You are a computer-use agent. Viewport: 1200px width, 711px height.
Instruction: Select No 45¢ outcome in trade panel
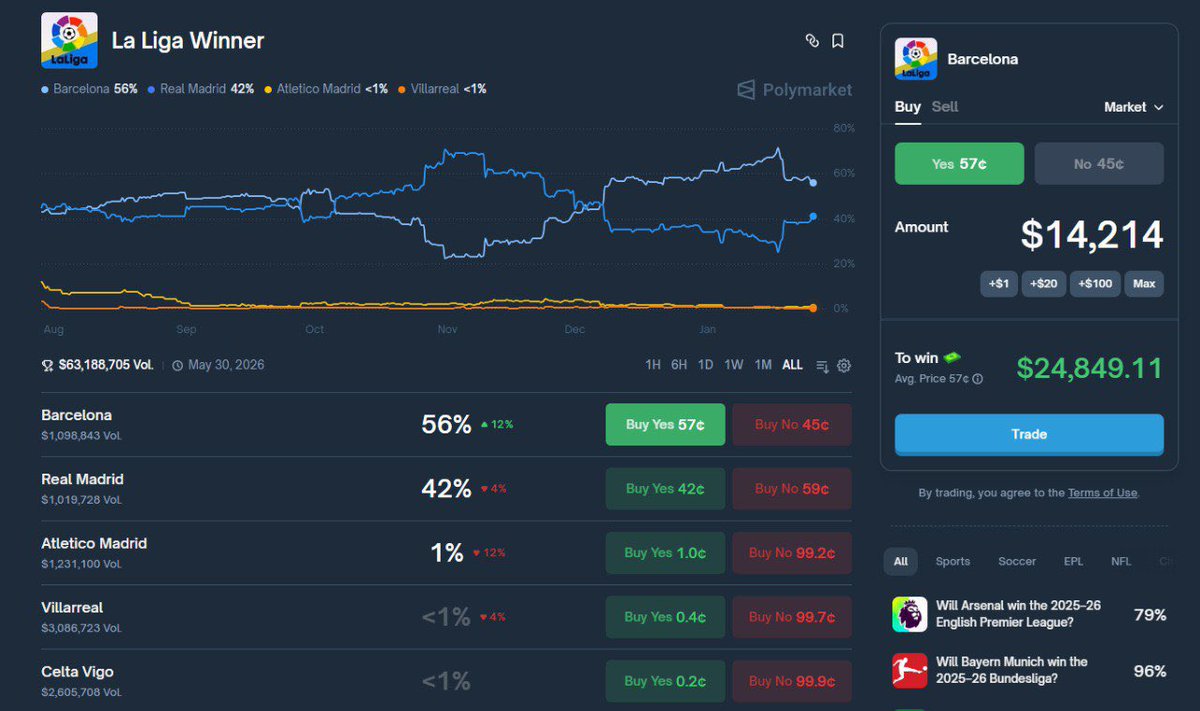point(1099,164)
